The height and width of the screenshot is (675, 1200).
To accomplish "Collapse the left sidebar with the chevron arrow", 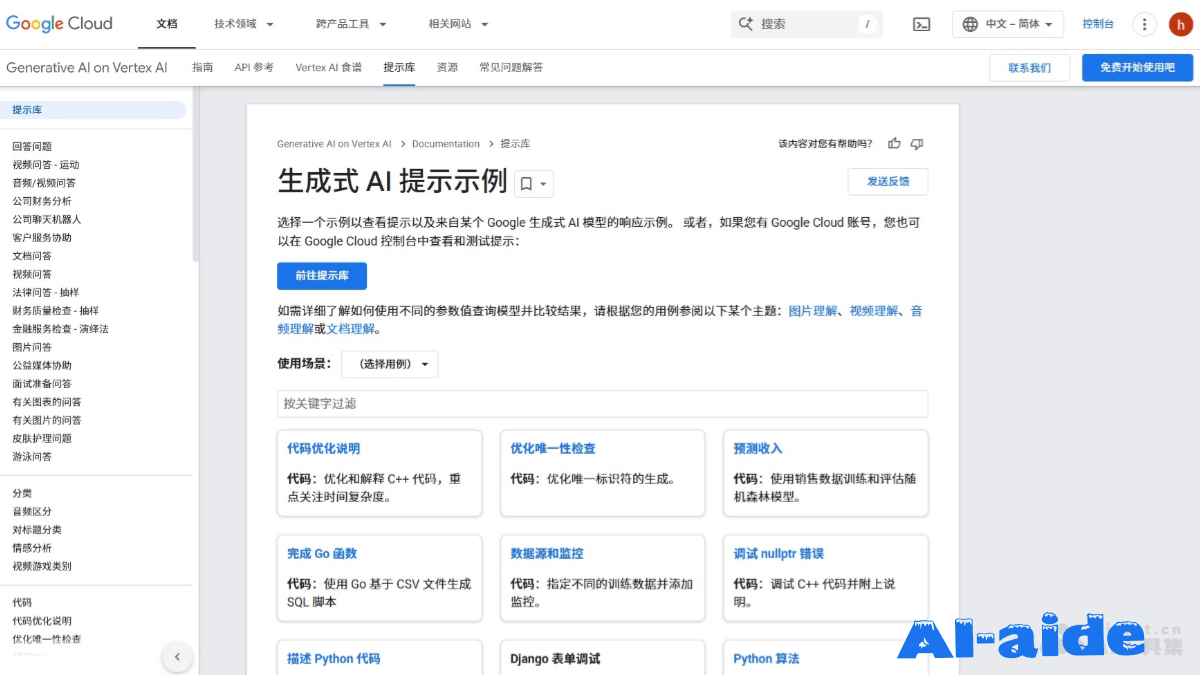I will click(x=177, y=657).
